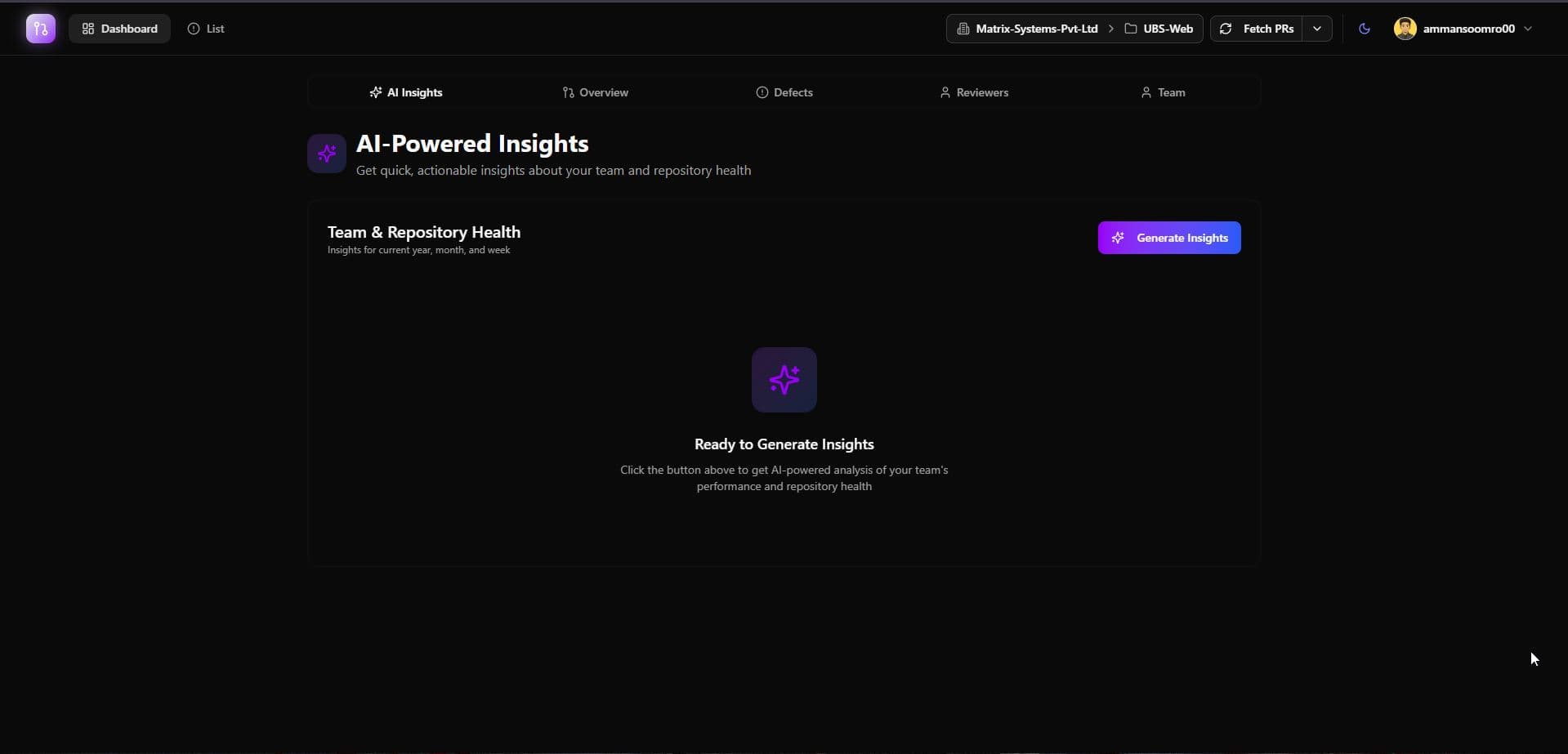
Task: Click the chevron next to ammansoomro00
Action: tap(1528, 29)
